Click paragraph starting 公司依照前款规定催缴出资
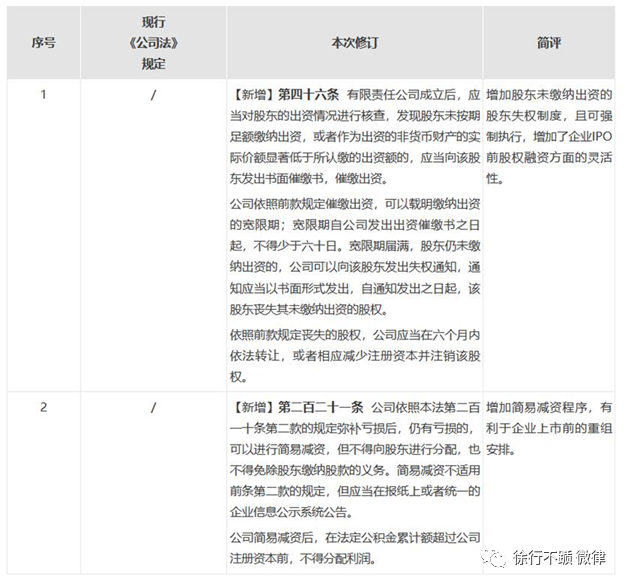 (354, 259)
